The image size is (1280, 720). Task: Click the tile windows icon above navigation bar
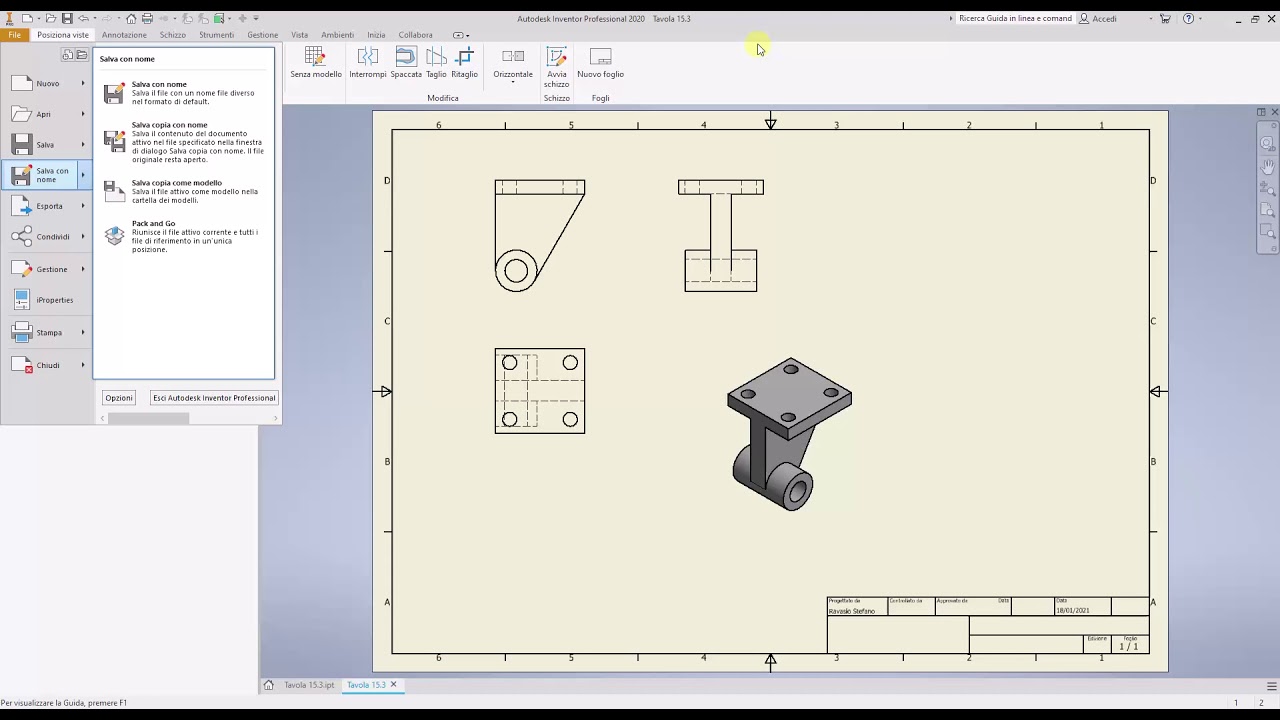click(x=1261, y=112)
